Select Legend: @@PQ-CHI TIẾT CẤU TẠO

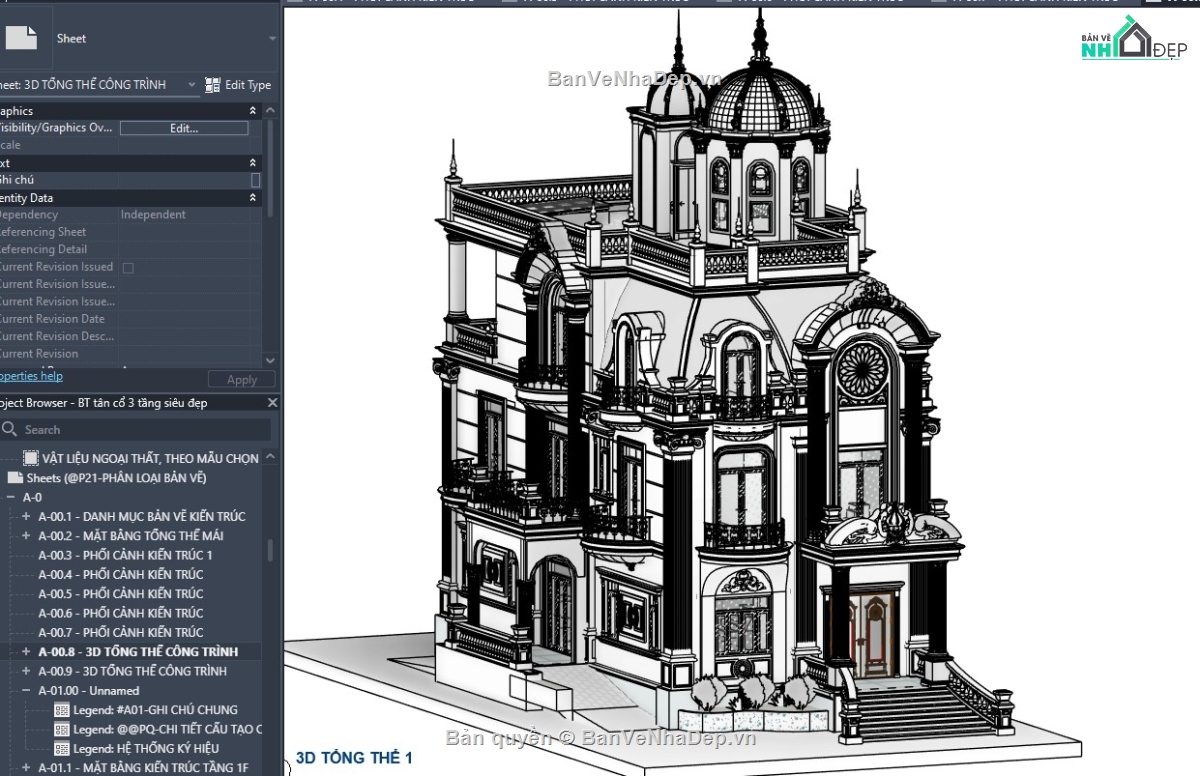point(158,729)
